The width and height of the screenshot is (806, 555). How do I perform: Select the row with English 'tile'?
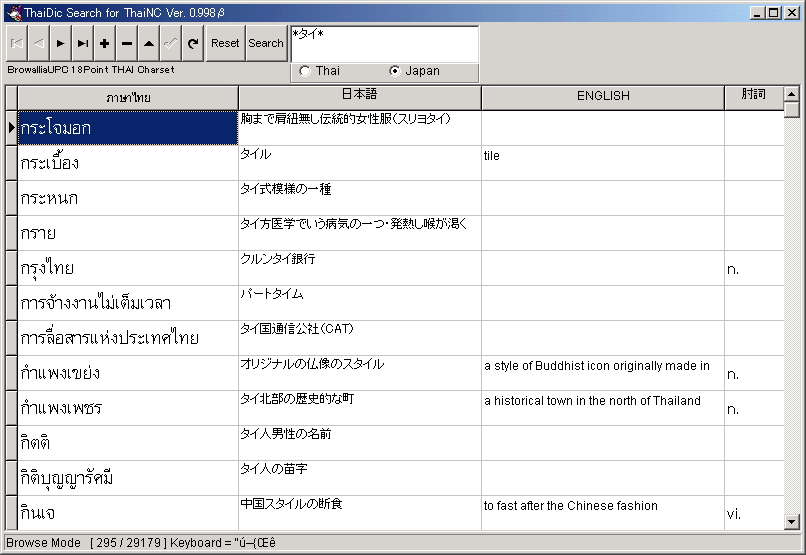pyautogui.click(x=601, y=163)
